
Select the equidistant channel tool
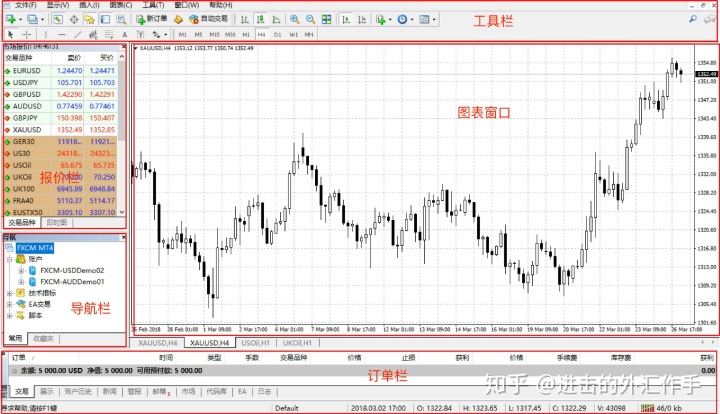pyautogui.click(x=93, y=34)
